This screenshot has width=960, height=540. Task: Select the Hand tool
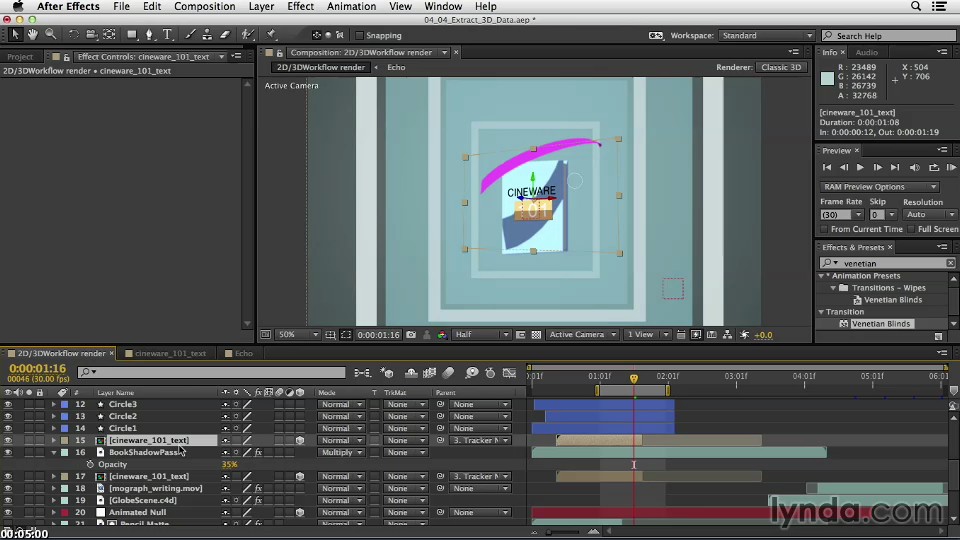point(32,35)
